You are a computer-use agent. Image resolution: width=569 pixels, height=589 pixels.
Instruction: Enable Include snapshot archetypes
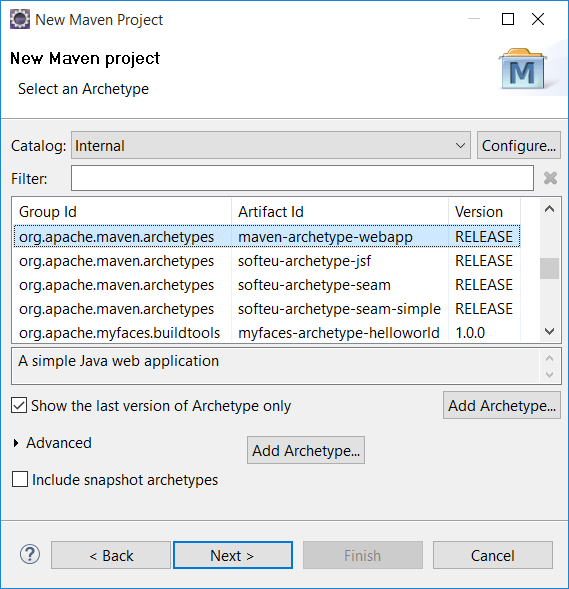tap(20, 479)
